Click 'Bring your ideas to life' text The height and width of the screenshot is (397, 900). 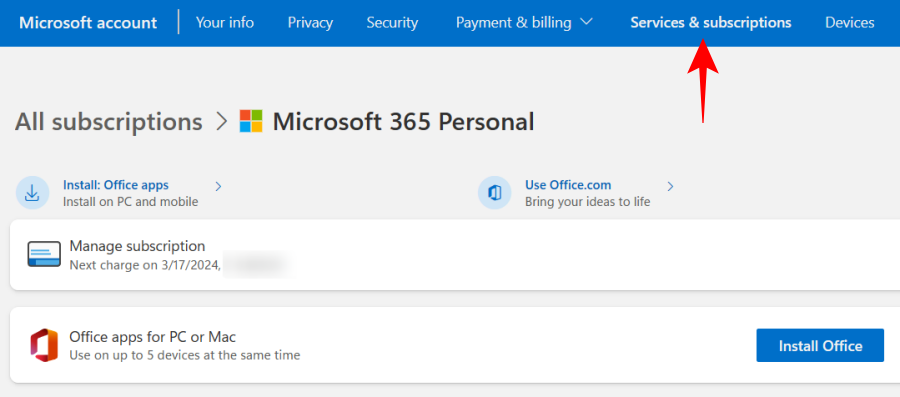click(587, 202)
